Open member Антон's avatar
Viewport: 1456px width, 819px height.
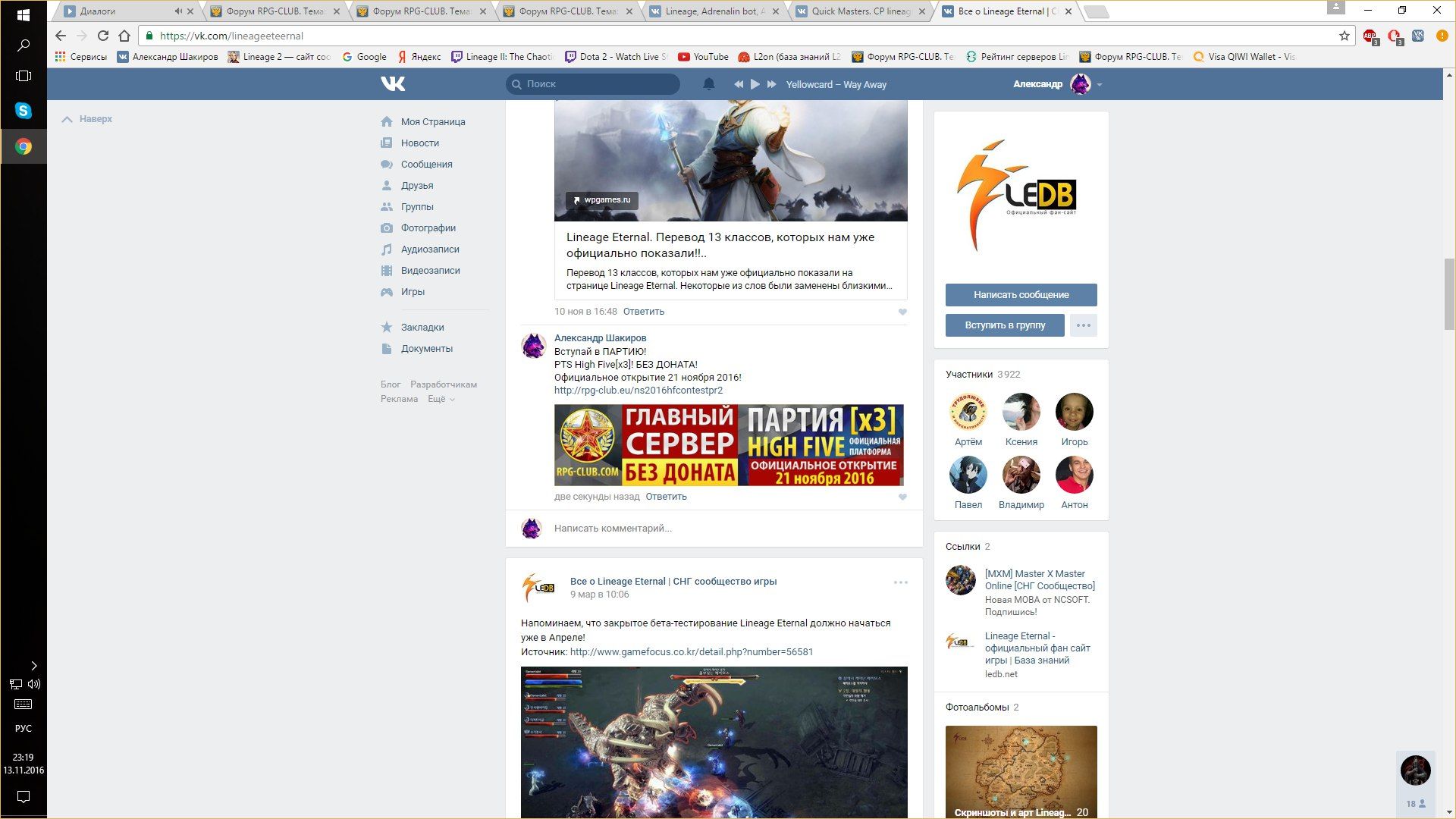[1074, 475]
